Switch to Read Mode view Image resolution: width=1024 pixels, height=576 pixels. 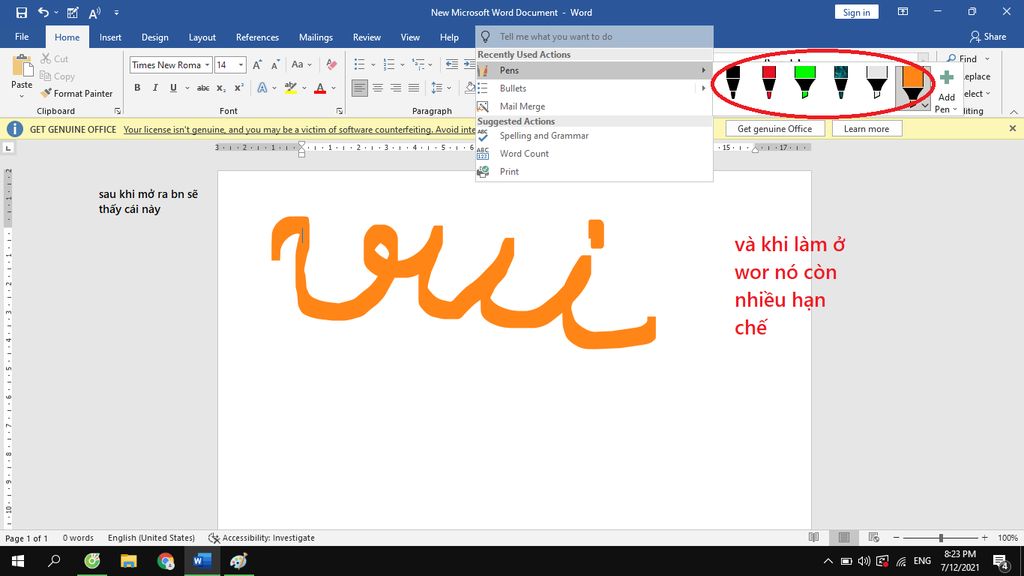click(814, 537)
